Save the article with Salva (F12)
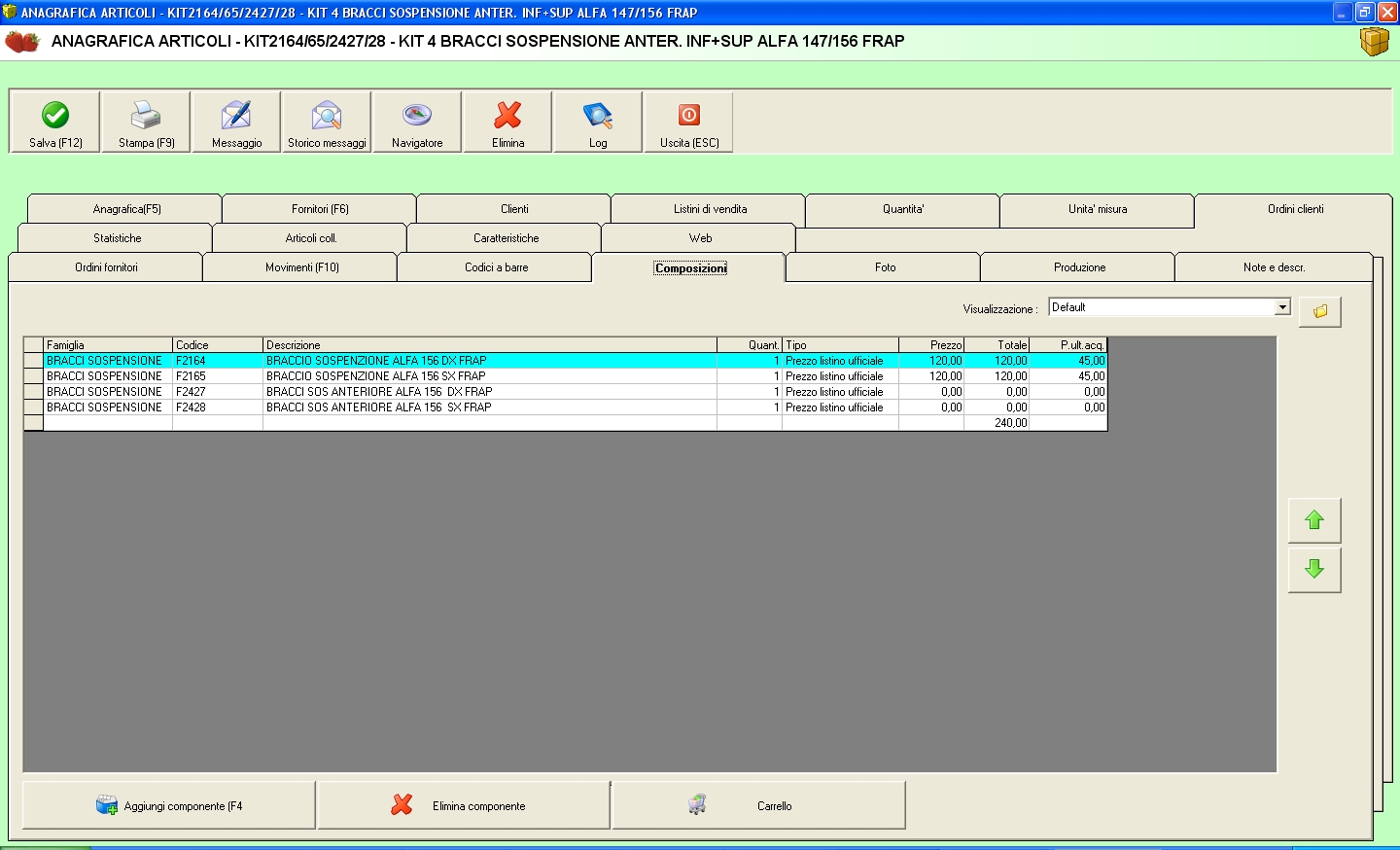This screenshot has width=1400, height=850. (x=55, y=122)
